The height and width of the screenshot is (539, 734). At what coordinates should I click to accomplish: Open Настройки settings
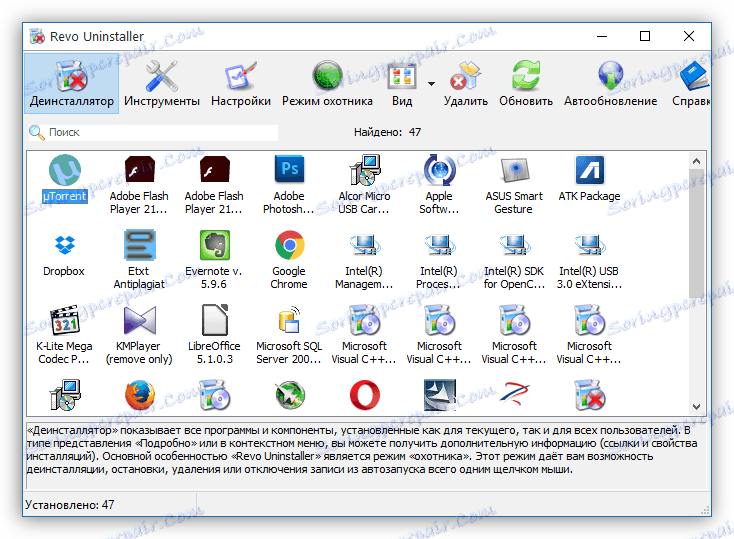click(x=241, y=83)
